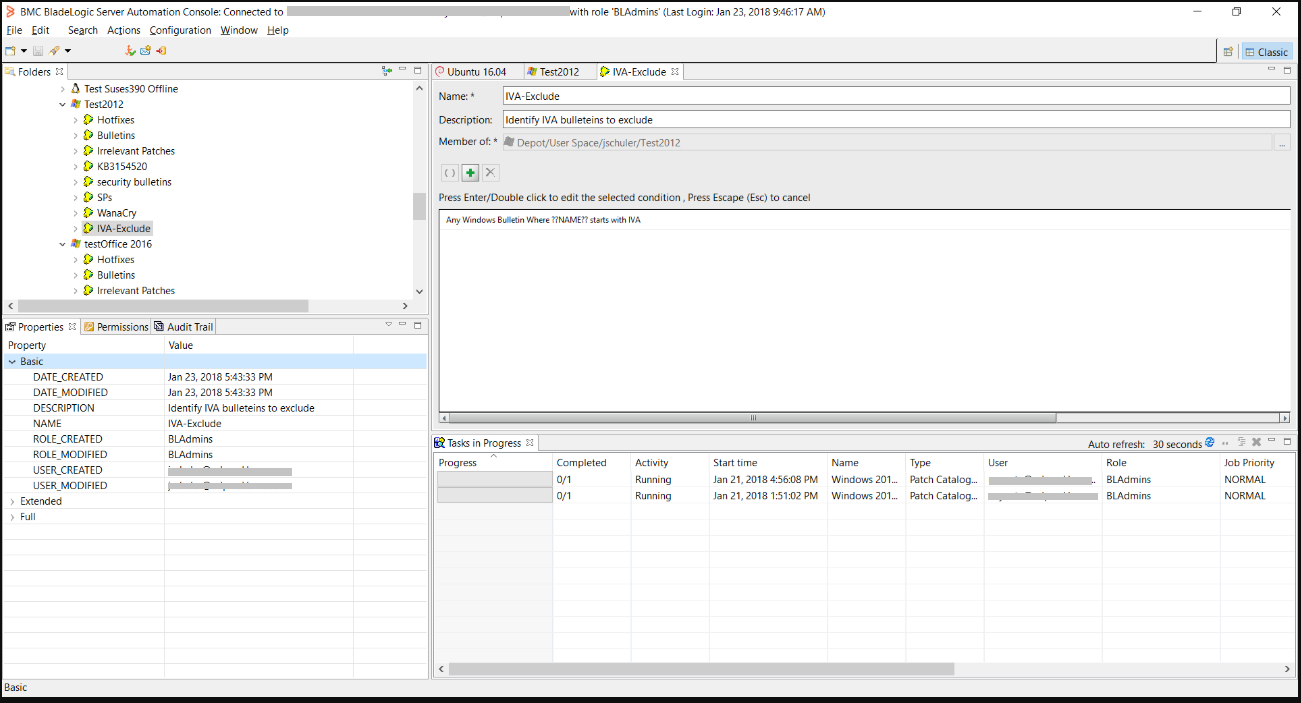Switch to the Permissions tab

[x=116, y=327]
